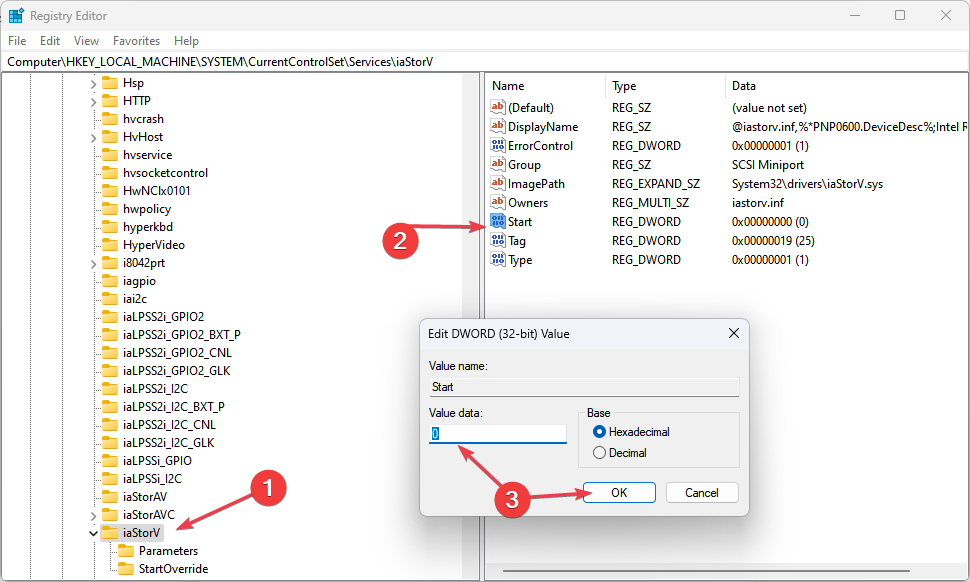970x582 pixels.
Task: Select the Start DWORD value icon
Action: (x=497, y=221)
